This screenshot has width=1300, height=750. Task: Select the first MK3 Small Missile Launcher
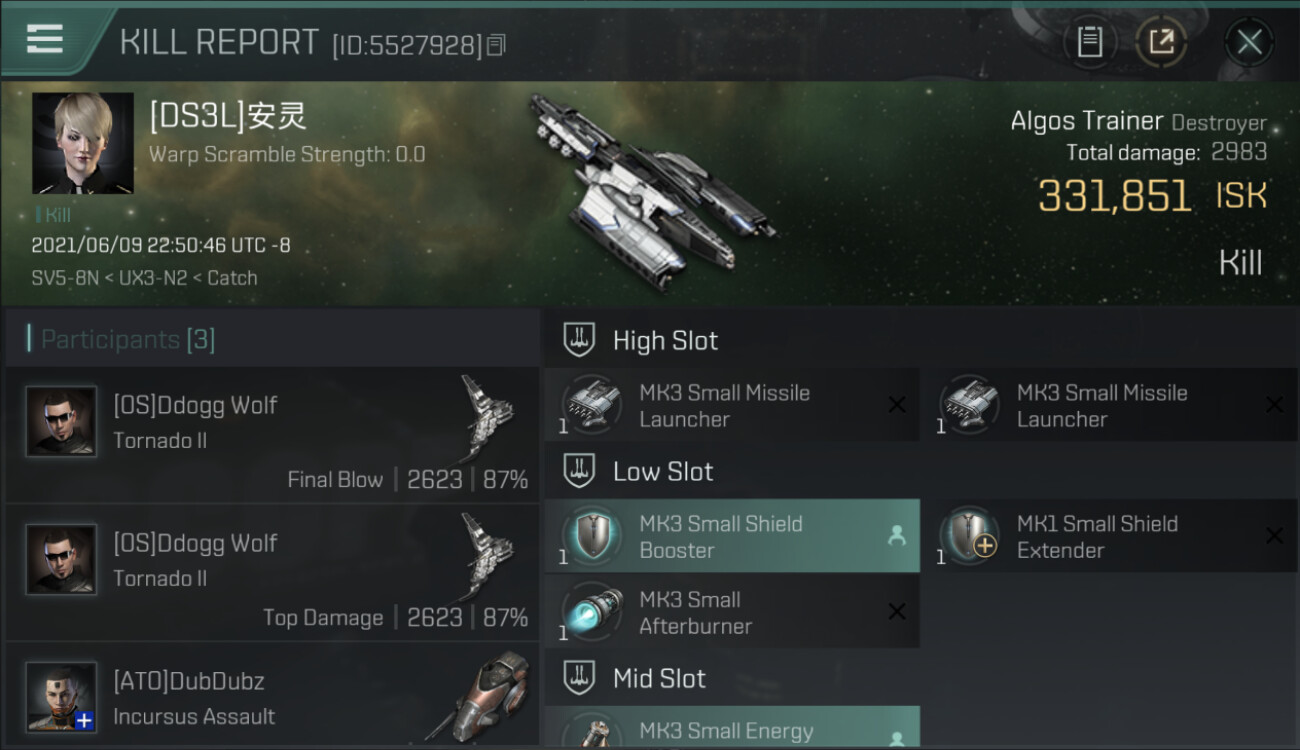[x=732, y=405]
